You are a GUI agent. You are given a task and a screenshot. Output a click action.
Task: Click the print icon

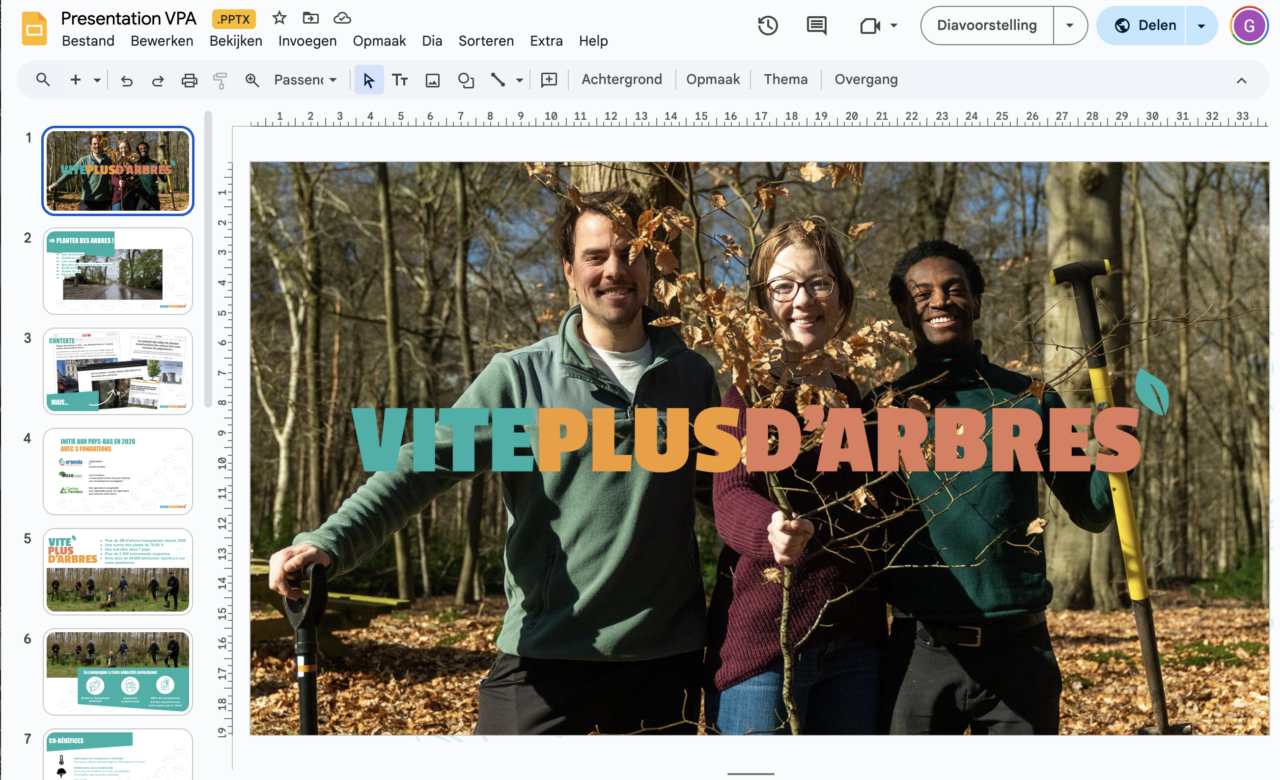coord(189,80)
